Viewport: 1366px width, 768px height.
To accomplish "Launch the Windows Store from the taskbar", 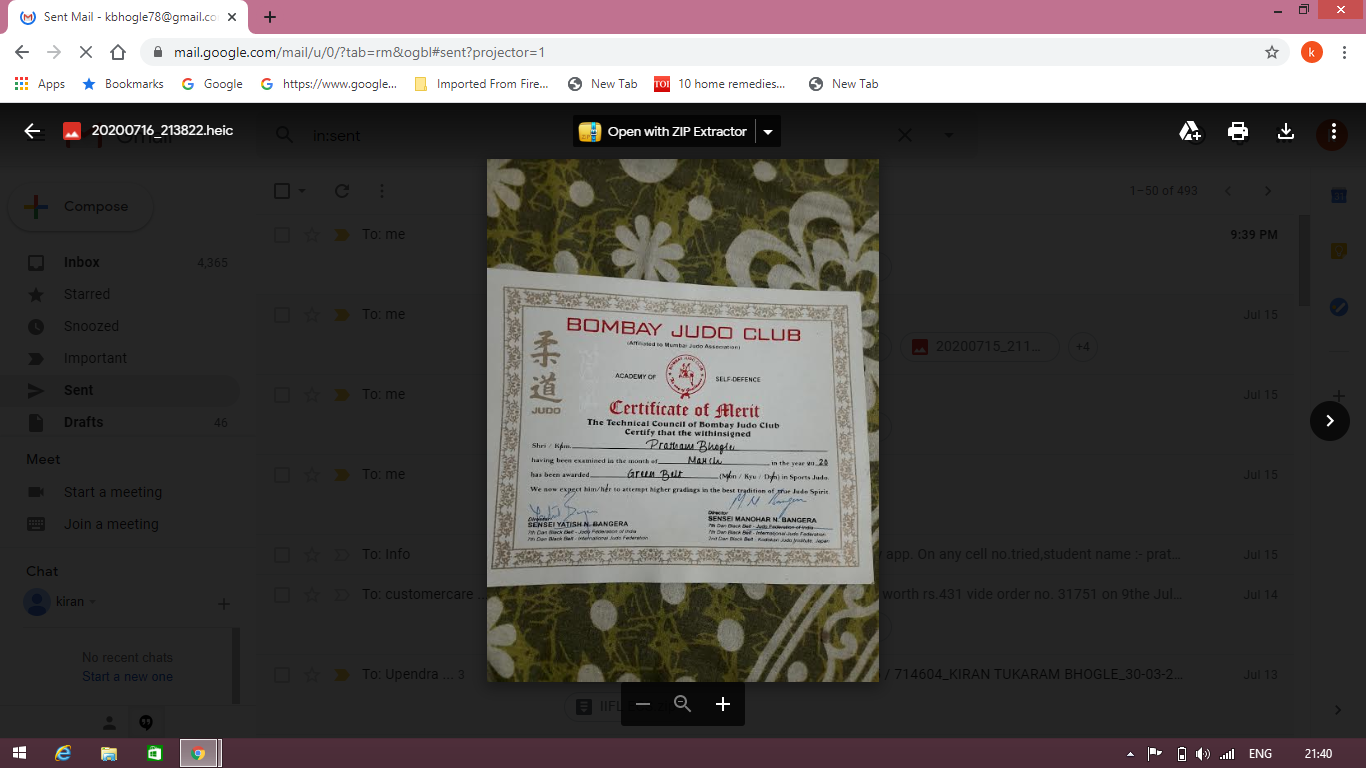I will [x=154, y=753].
